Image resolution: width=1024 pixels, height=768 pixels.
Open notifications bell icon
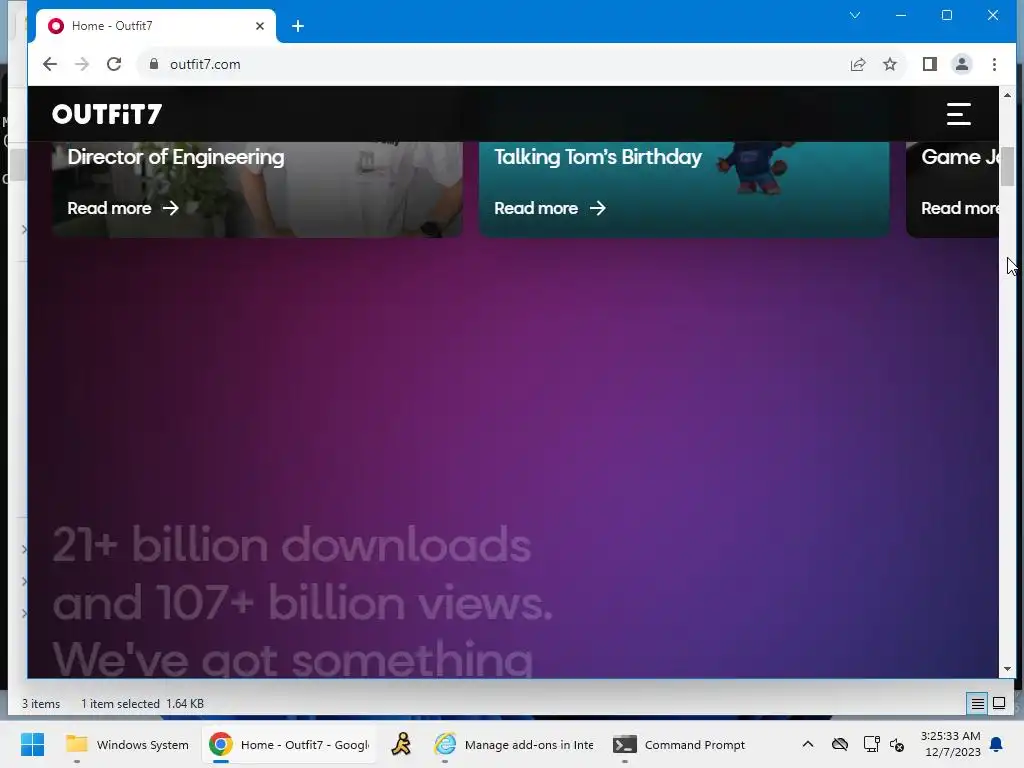coord(996,744)
